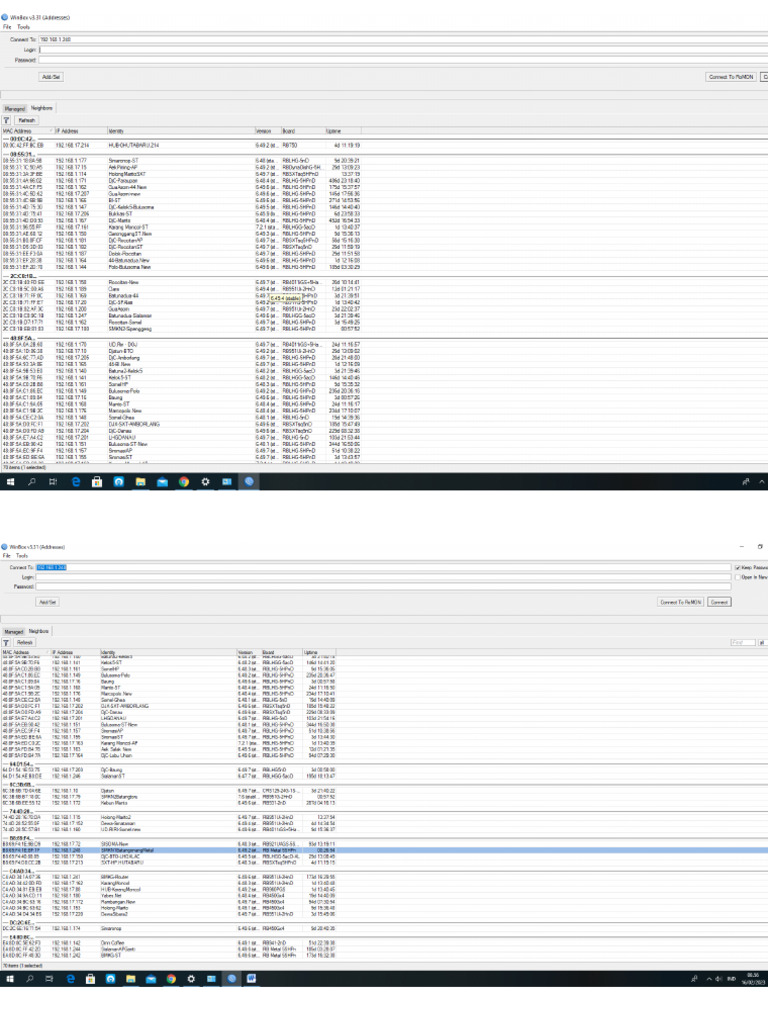Sort by Board column in upper window
Image resolution: width=768 pixels, height=1024 pixels.
pos(303,131)
